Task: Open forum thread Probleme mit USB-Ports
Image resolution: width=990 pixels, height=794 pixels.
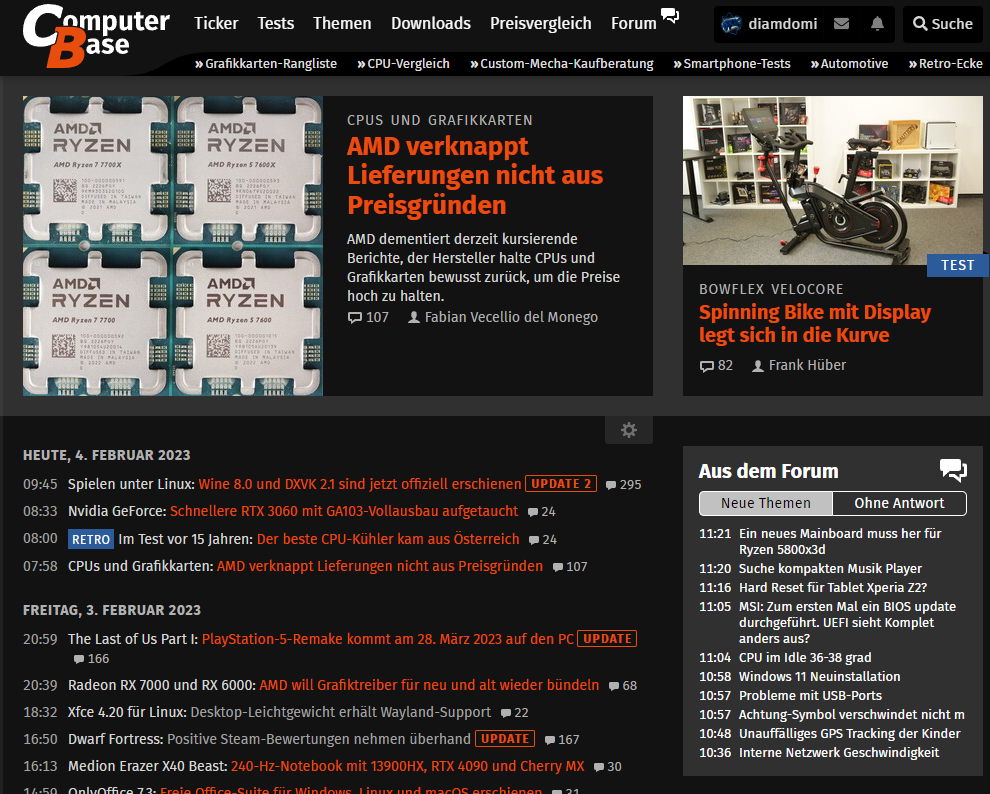Action: point(810,696)
